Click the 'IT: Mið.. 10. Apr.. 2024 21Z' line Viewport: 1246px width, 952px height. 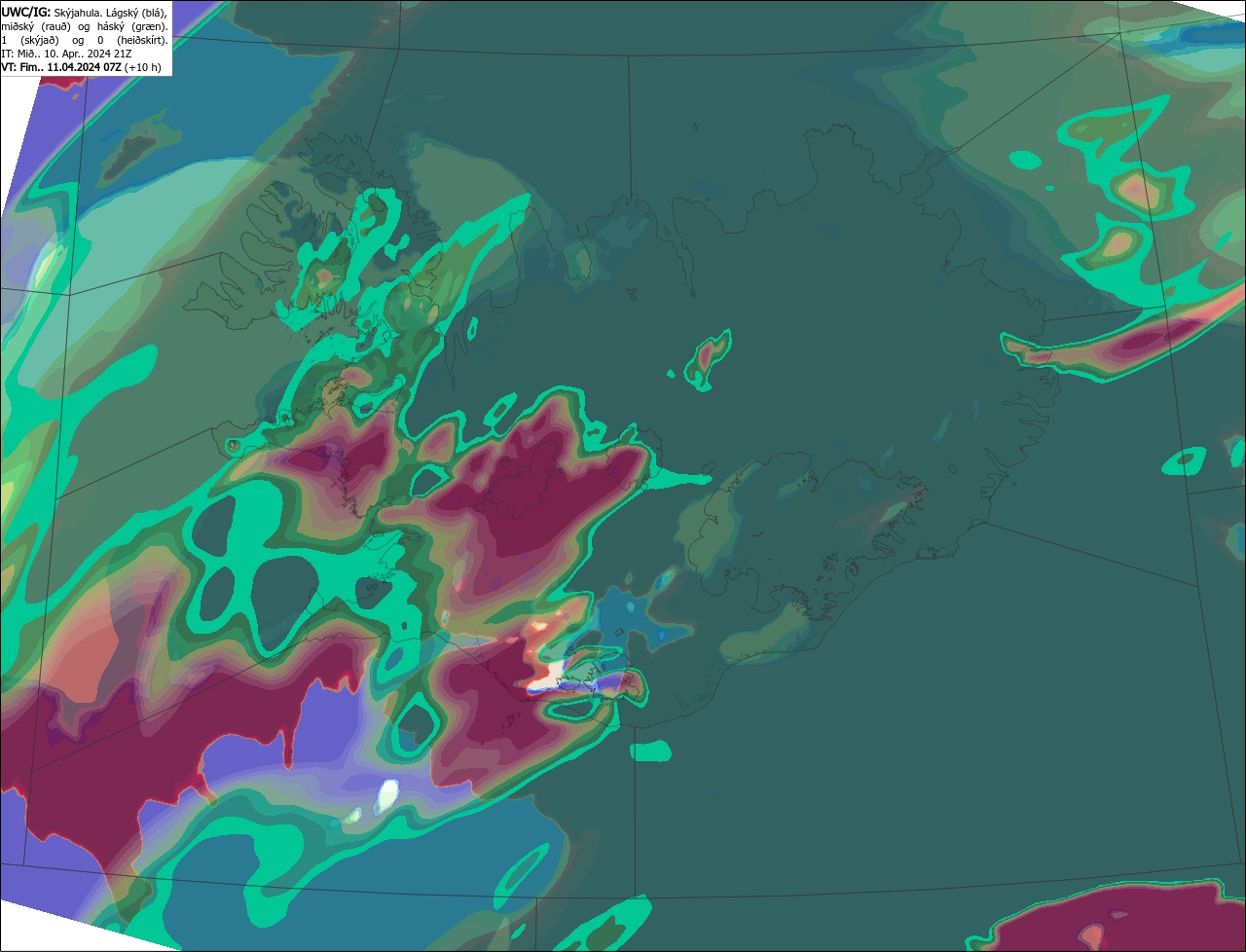pyautogui.click(x=66, y=54)
